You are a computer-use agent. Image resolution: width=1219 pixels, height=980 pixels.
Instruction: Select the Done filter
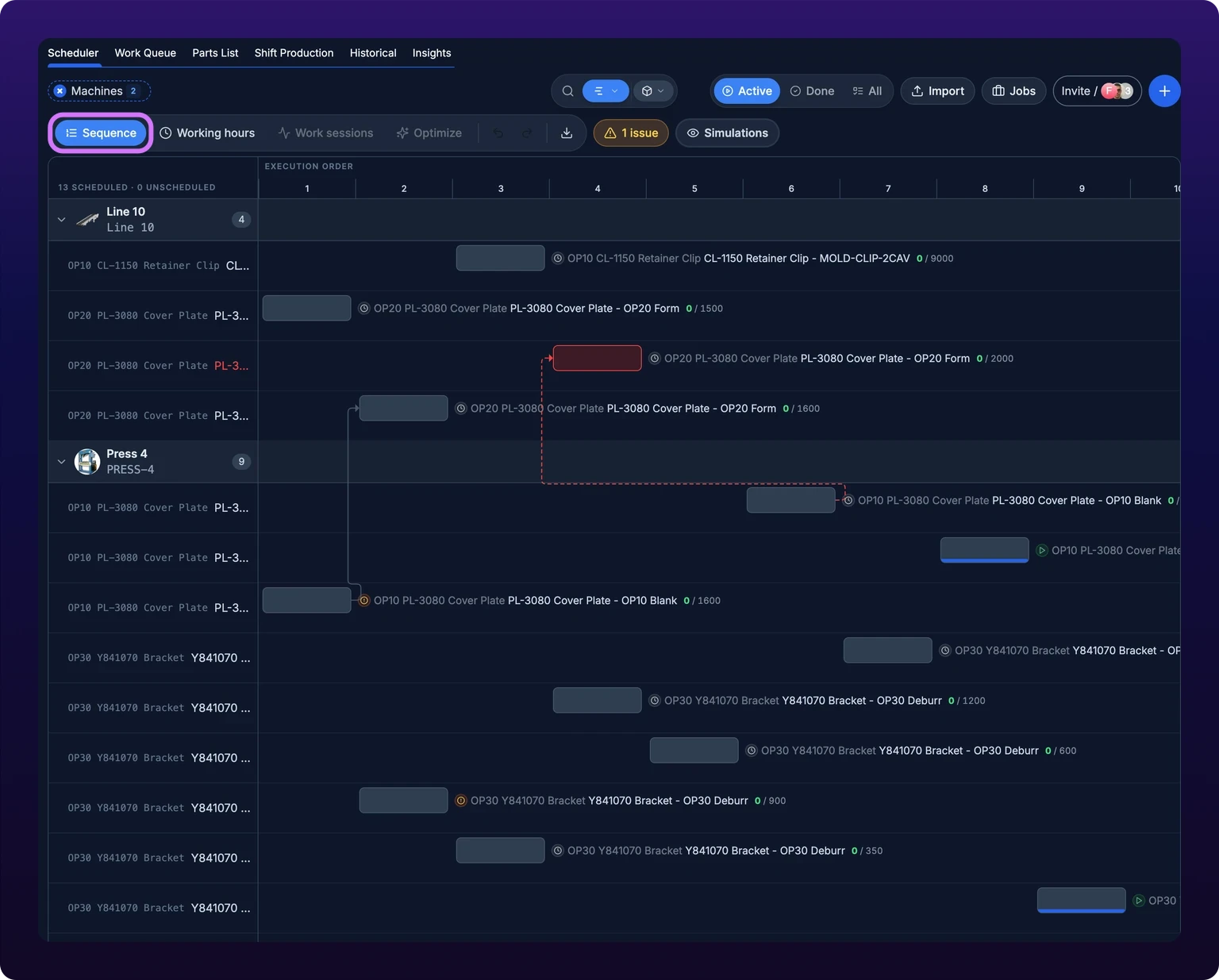pos(813,91)
